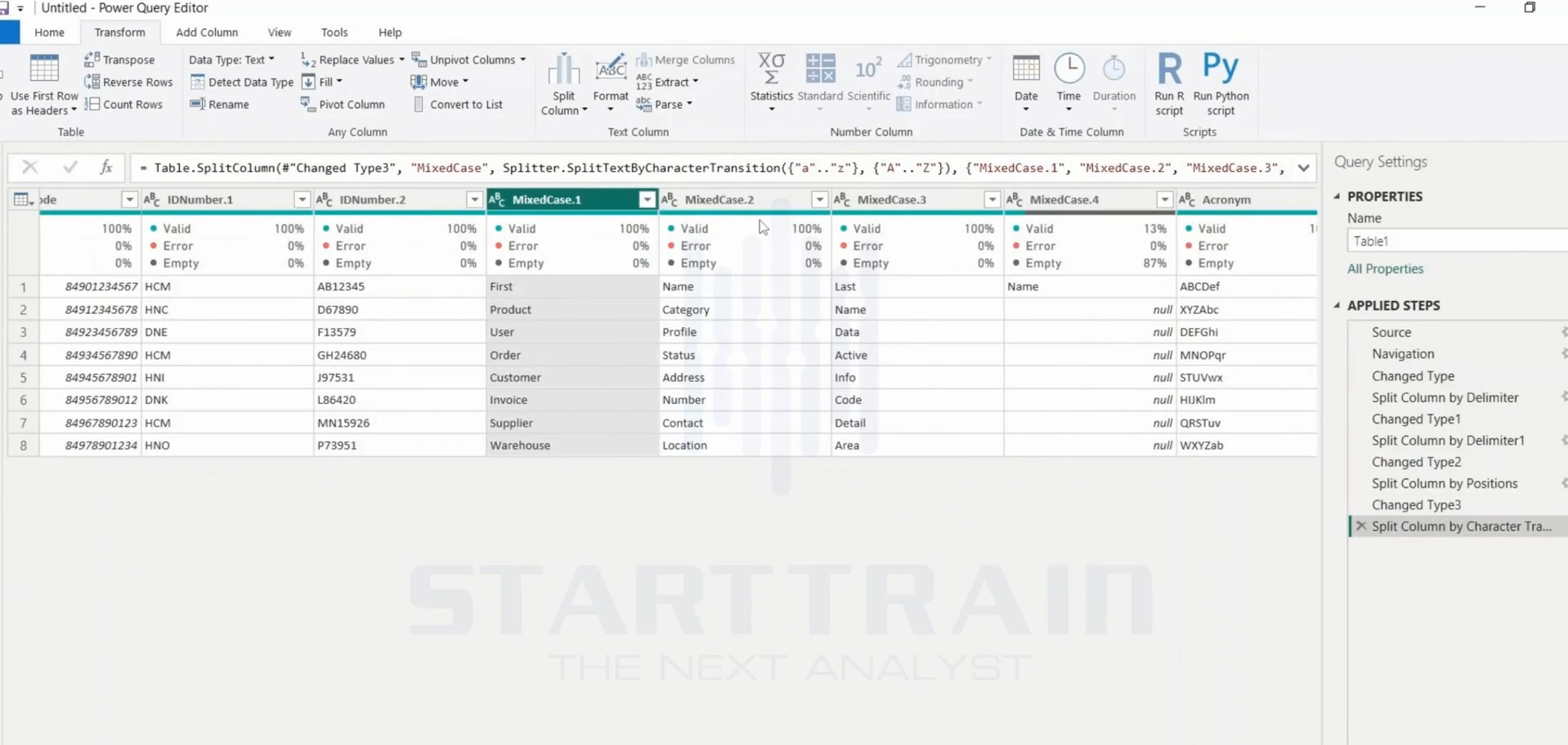Open the Date column tool
Image resolution: width=1568 pixels, height=745 pixels.
tap(1026, 83)
